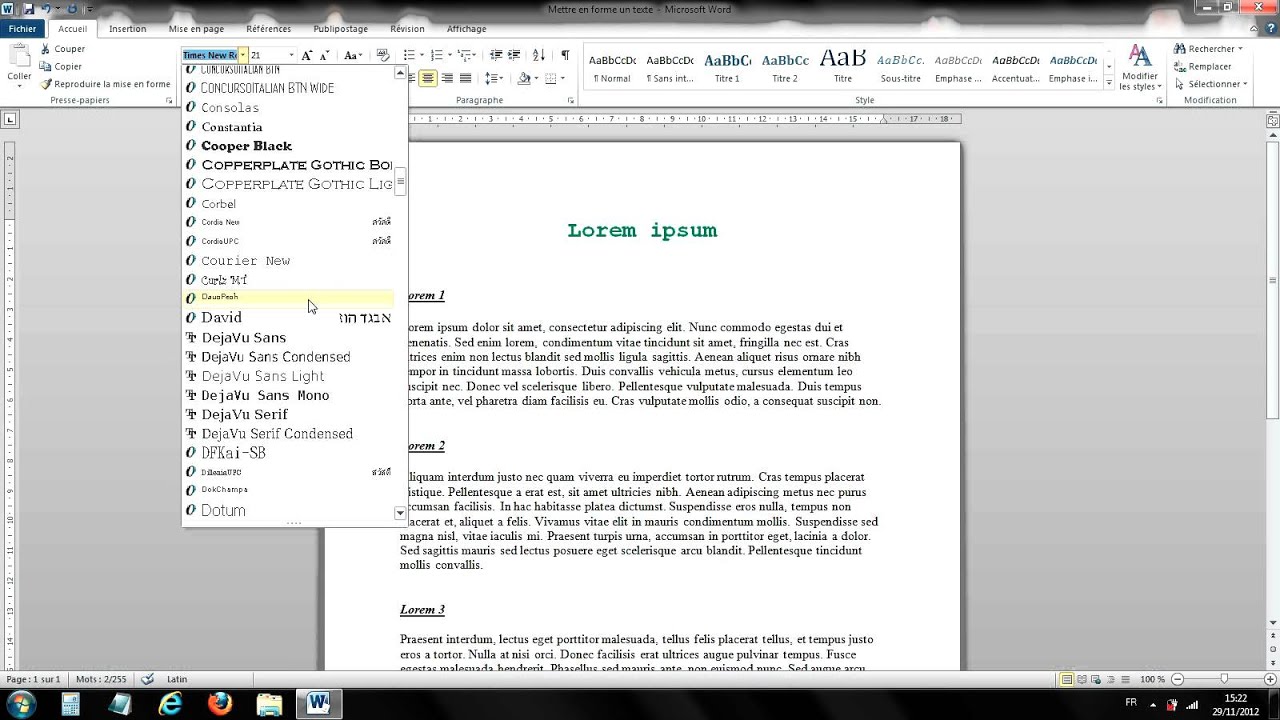The width and height of the screenshot is (1280, 720).
Task: Choose Cooper Black font from list
Action: tap(289, 146)
